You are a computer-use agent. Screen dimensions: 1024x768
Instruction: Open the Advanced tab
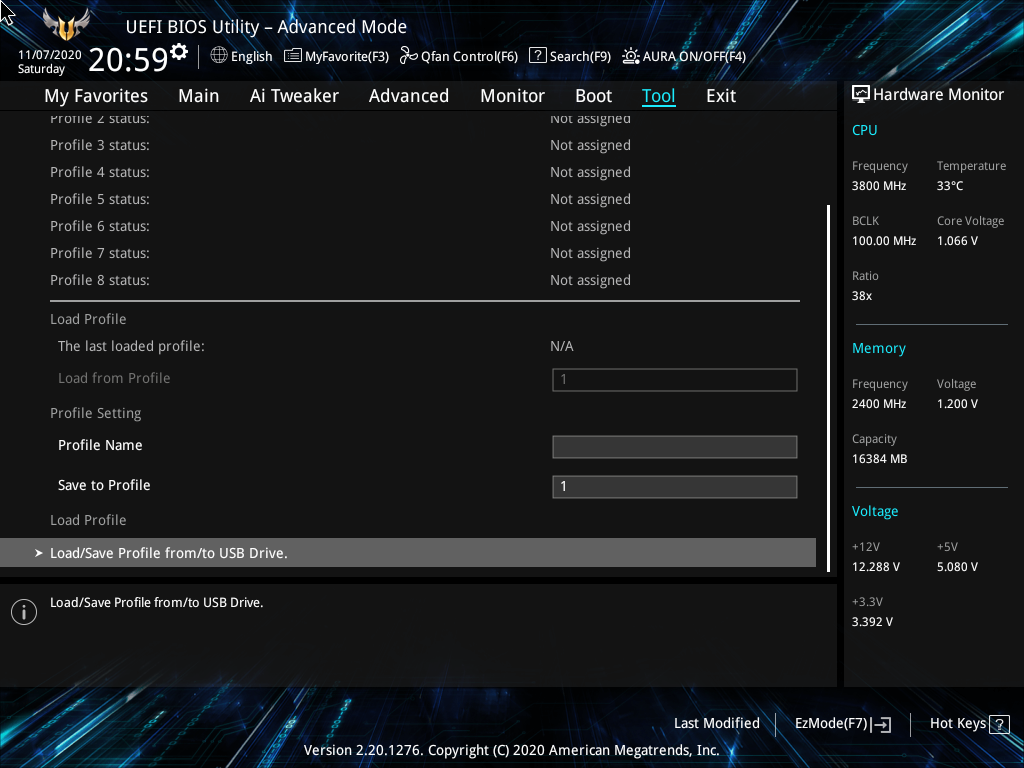point(409,96)
